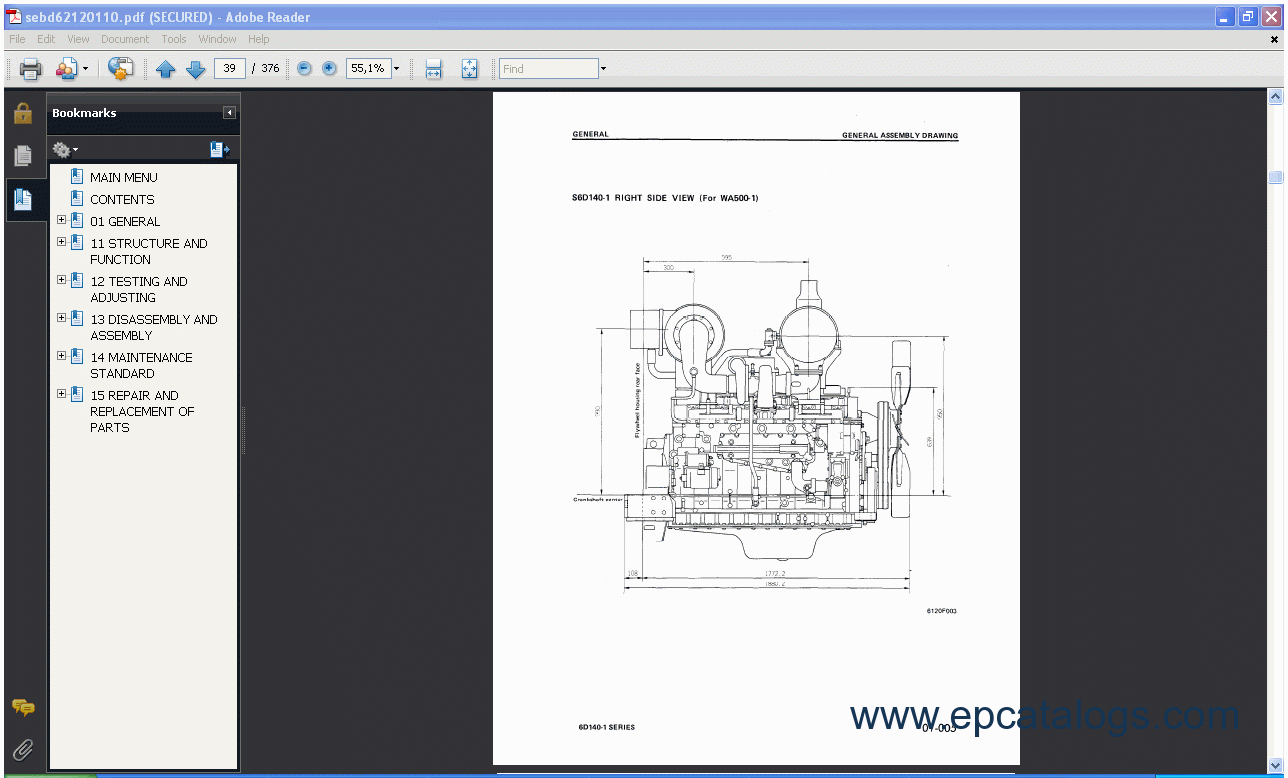Click the Fit Width scrolling icon
Image resolution: width=1288 pixels, height=778 pixels.
[433, 69]
